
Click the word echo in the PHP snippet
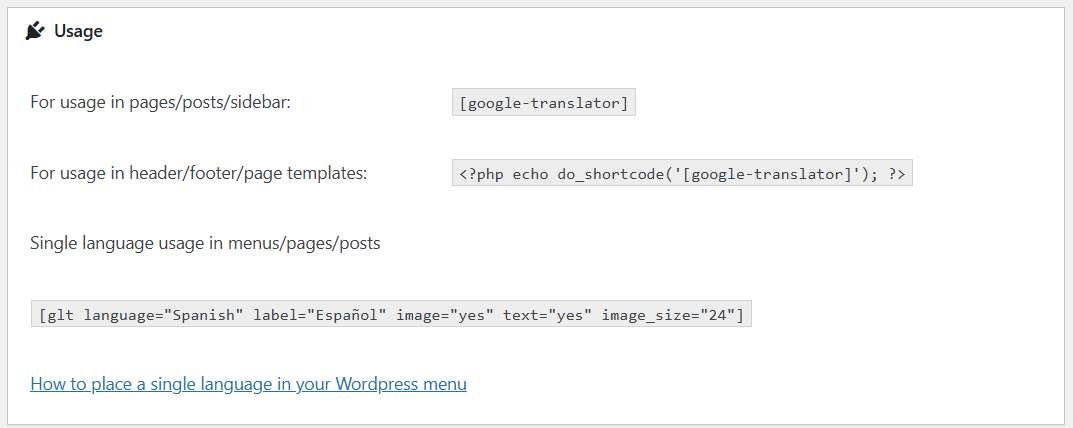(530, 174)
